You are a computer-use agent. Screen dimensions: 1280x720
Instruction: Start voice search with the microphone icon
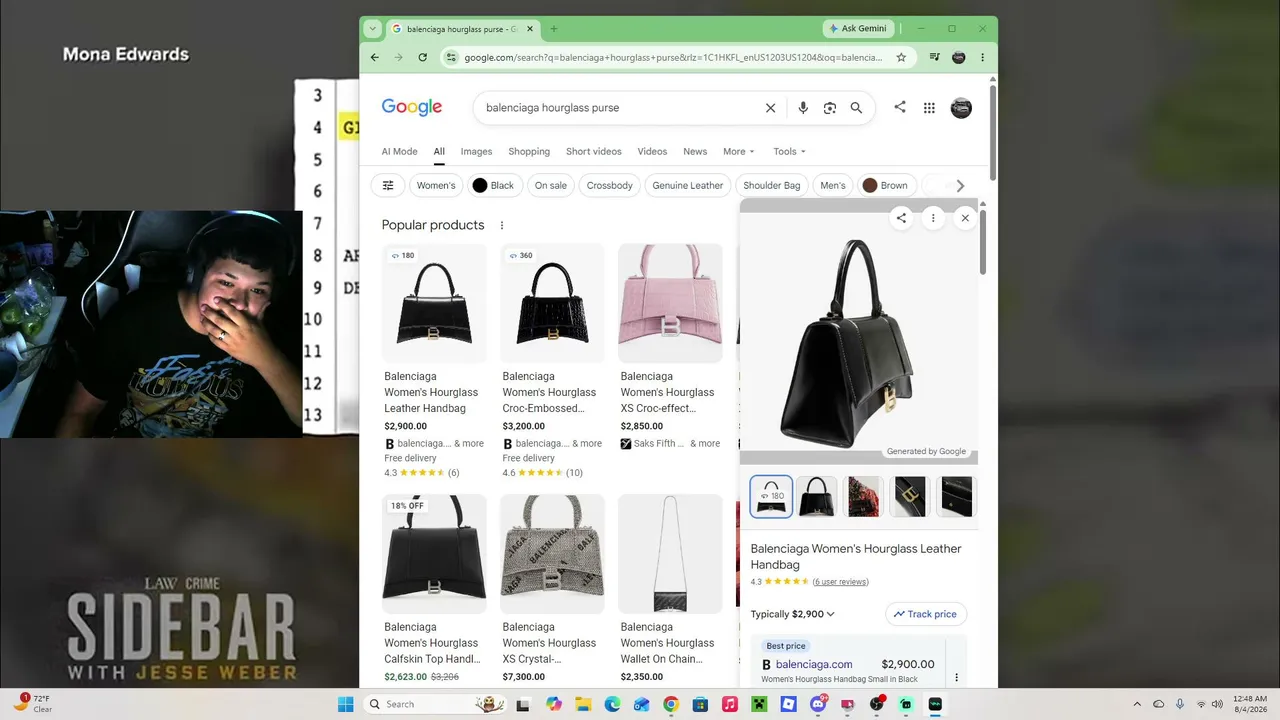803,108
